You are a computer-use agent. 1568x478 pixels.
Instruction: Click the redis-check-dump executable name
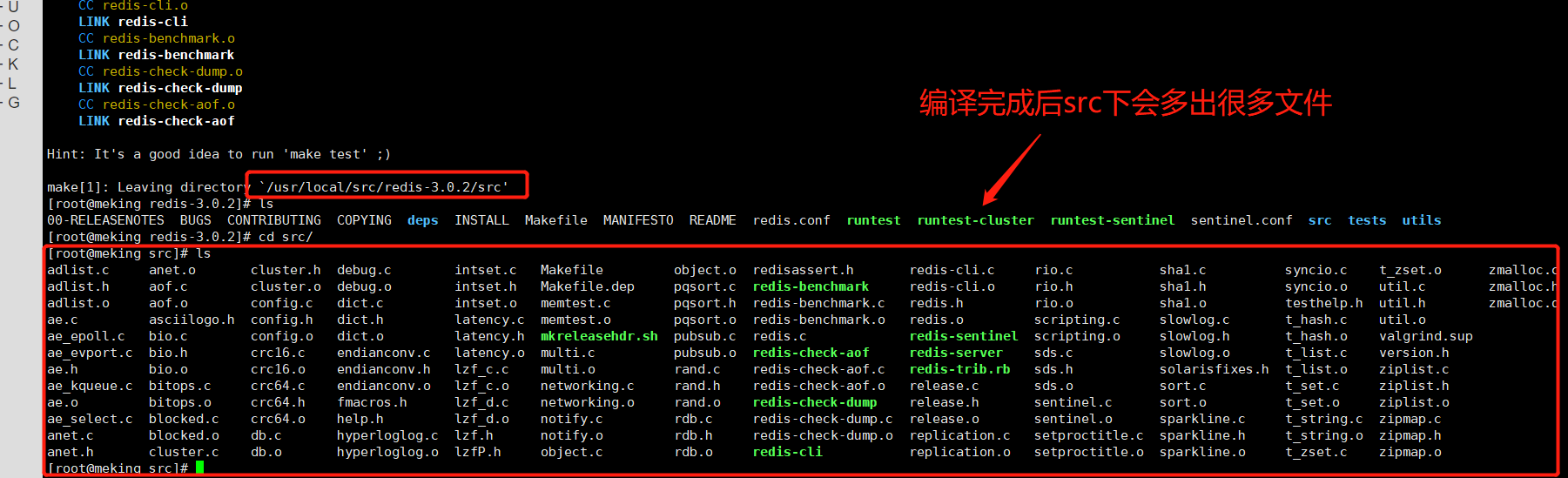pos(815,402)
